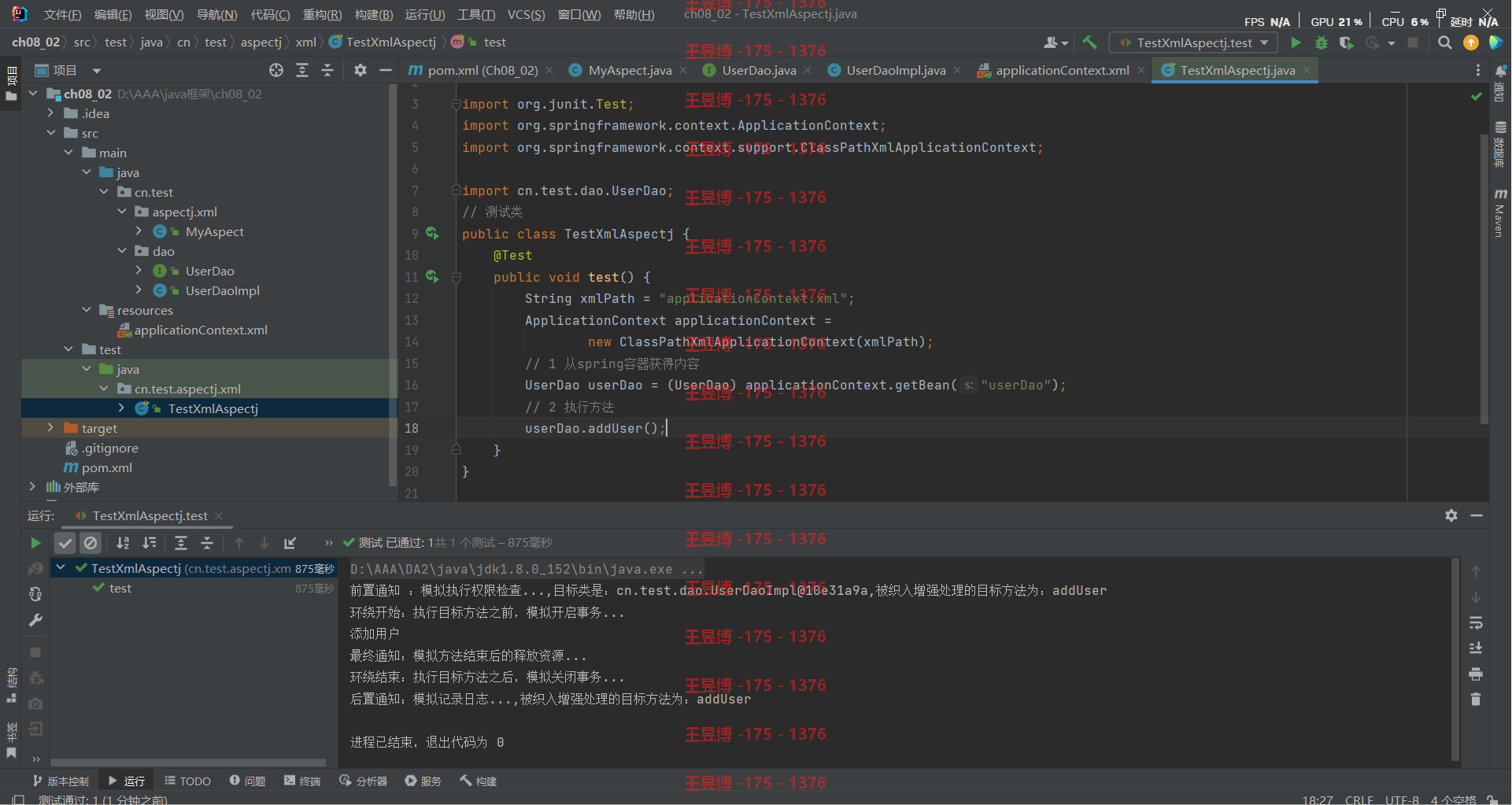
Task: Run with coverage from the toolbar
Action: pos(1347,42)
